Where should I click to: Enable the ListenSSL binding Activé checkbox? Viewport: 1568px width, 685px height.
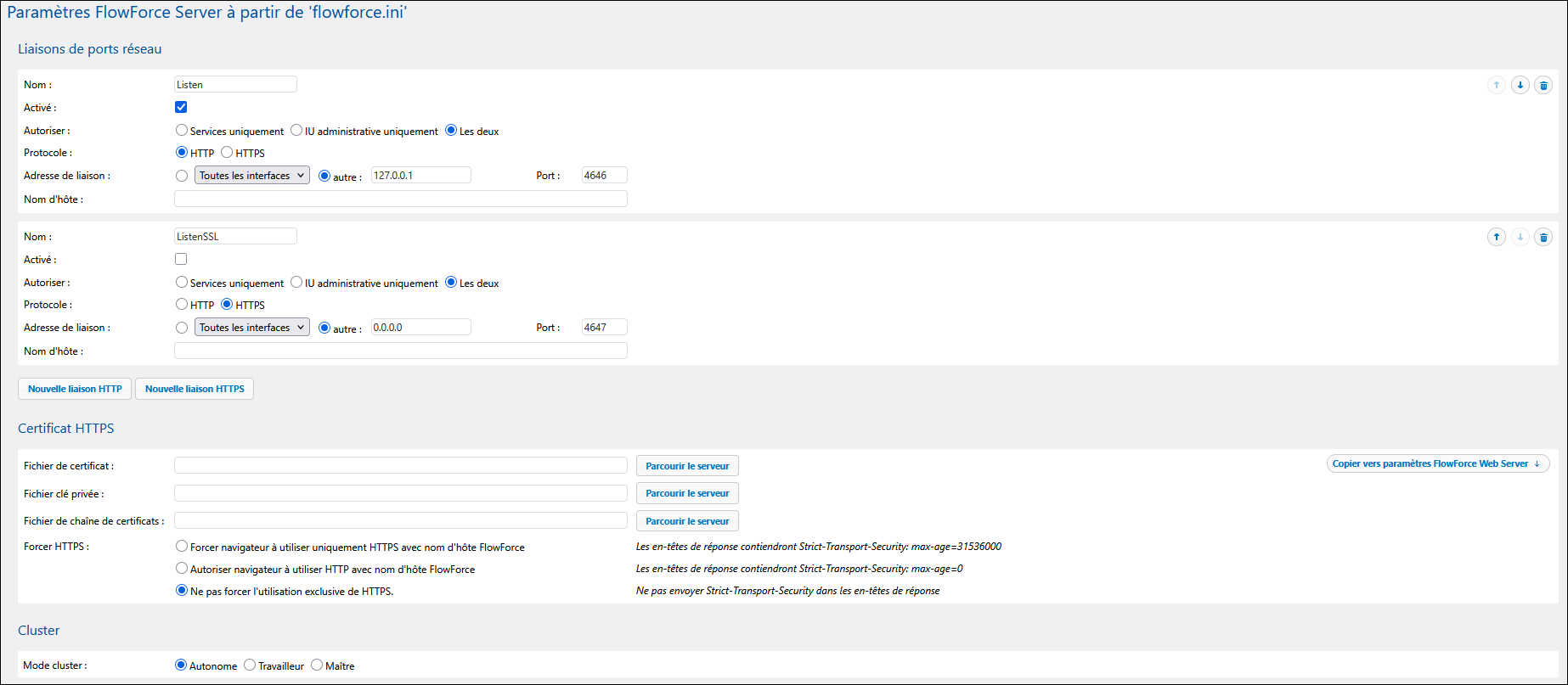coord(181,259)
